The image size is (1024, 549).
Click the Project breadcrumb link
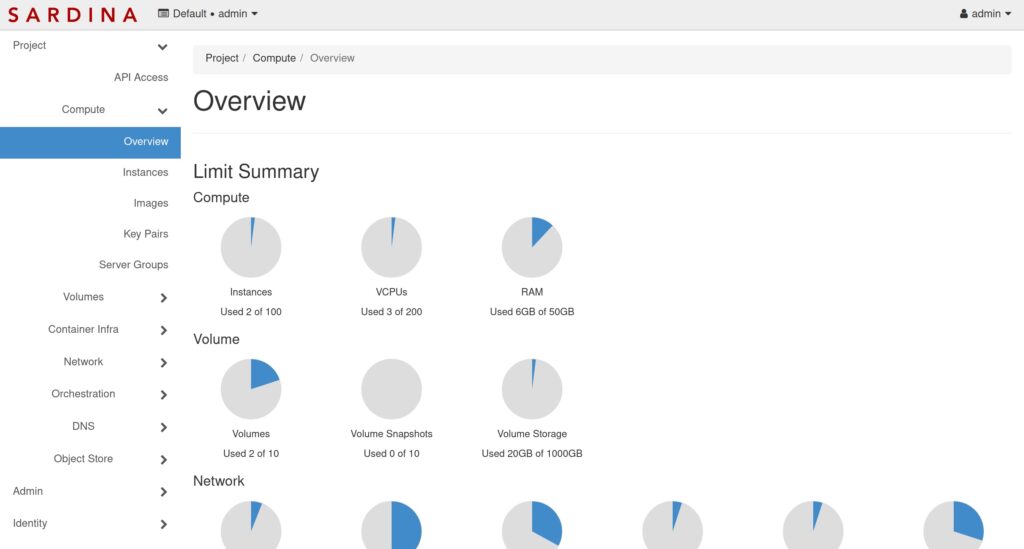222,58
